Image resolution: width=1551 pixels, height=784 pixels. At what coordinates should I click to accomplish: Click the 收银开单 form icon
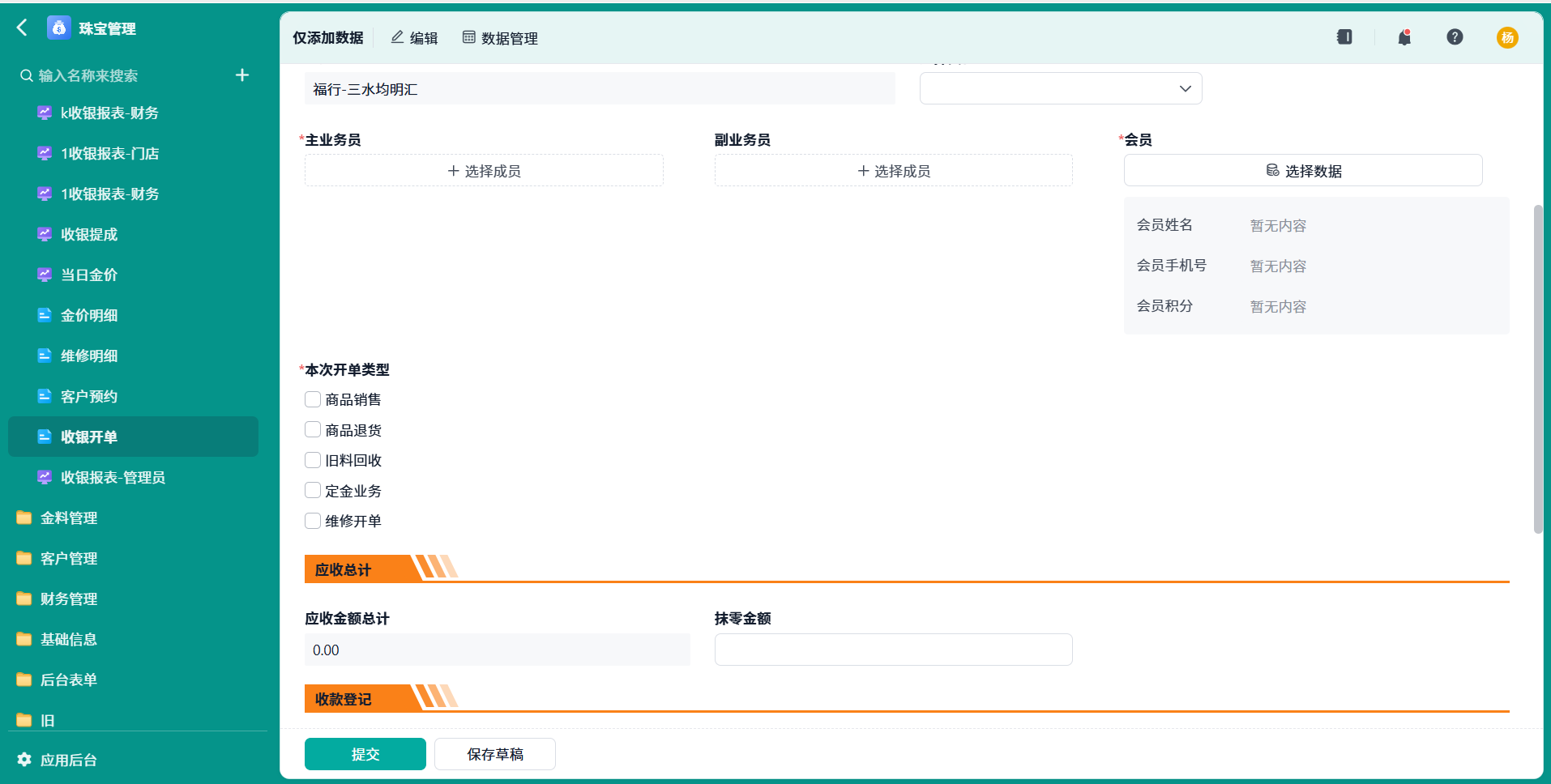(x=45, y=437)
